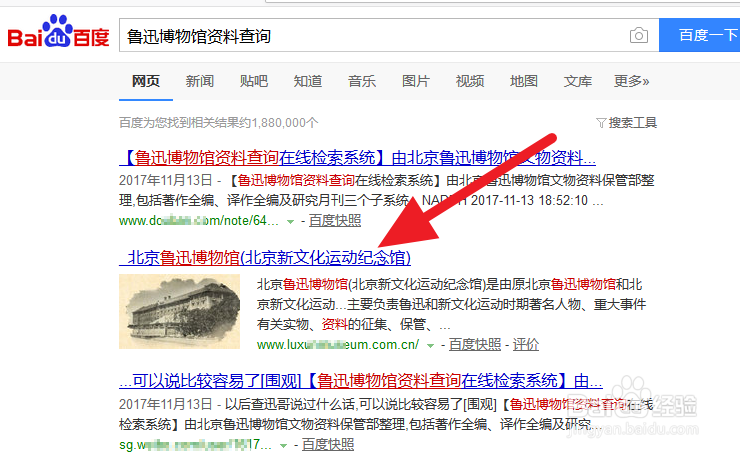The width and height of the screenshot is (740, 455).
Task: Expand the 更多» tab options
Action: coord(631,81)
